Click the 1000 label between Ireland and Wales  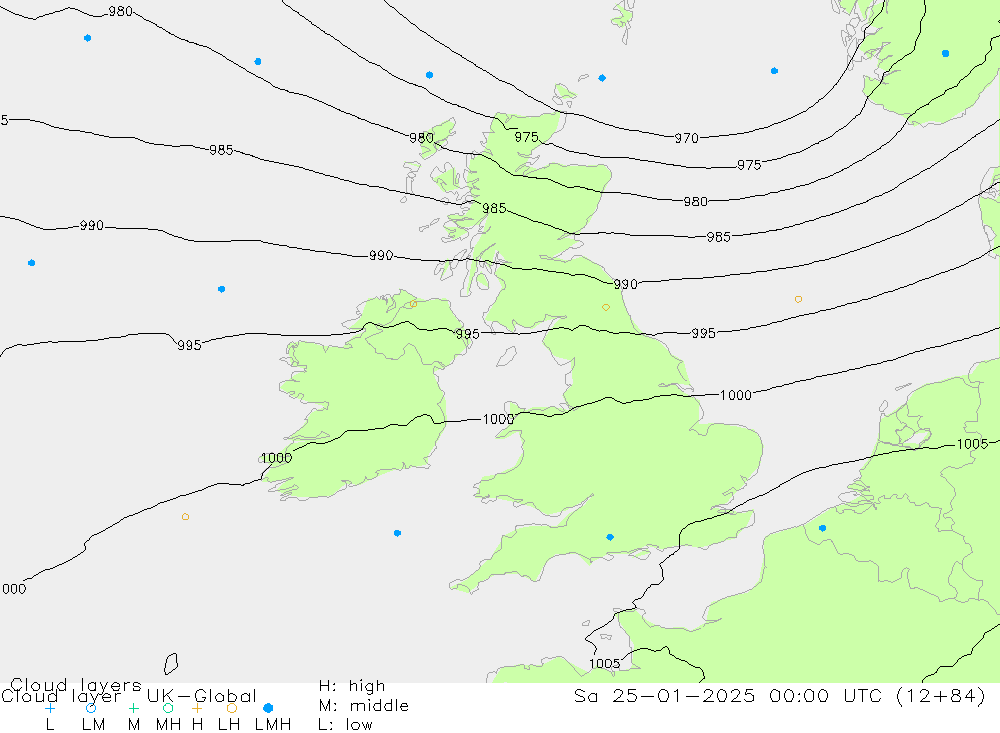coord(498,419)
